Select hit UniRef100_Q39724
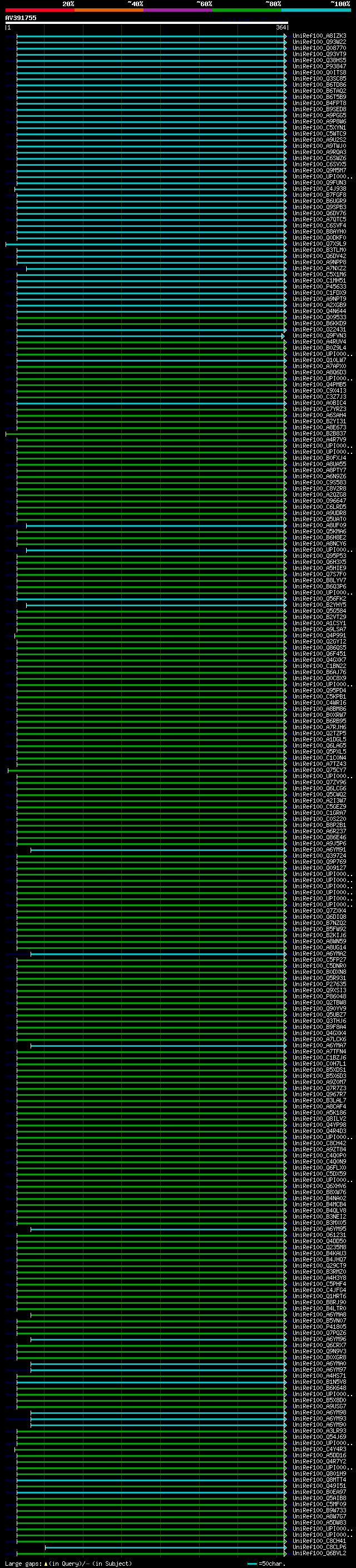The height and width of the screenshot is (1568, 356). pos(319,857)
